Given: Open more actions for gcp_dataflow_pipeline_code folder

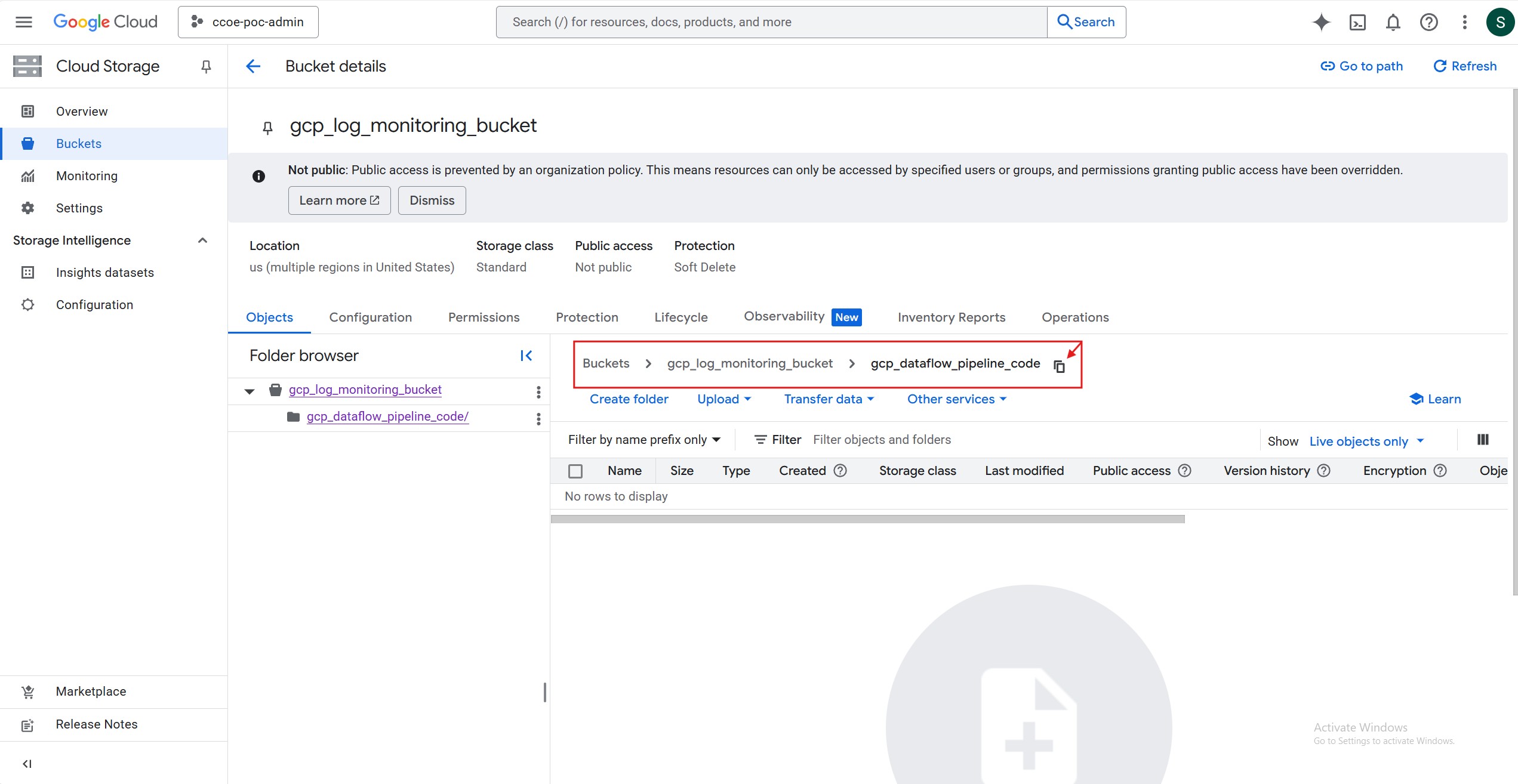Looking at the screenshot, I should (x=538, y=419).
